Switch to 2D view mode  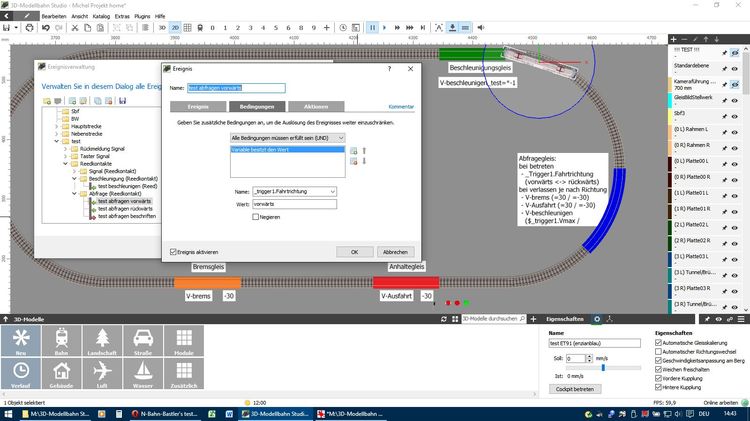tap(175, 28)
